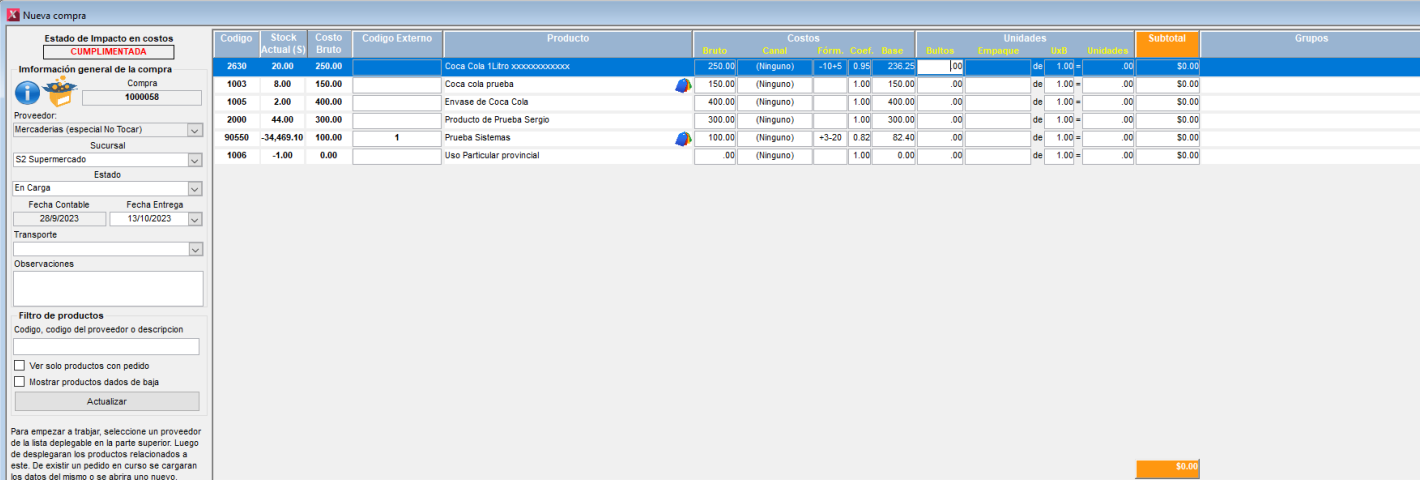Expand the Sucursal dropdown list
This screenshot has width=1420, height=480.
[x=195, y=160]
